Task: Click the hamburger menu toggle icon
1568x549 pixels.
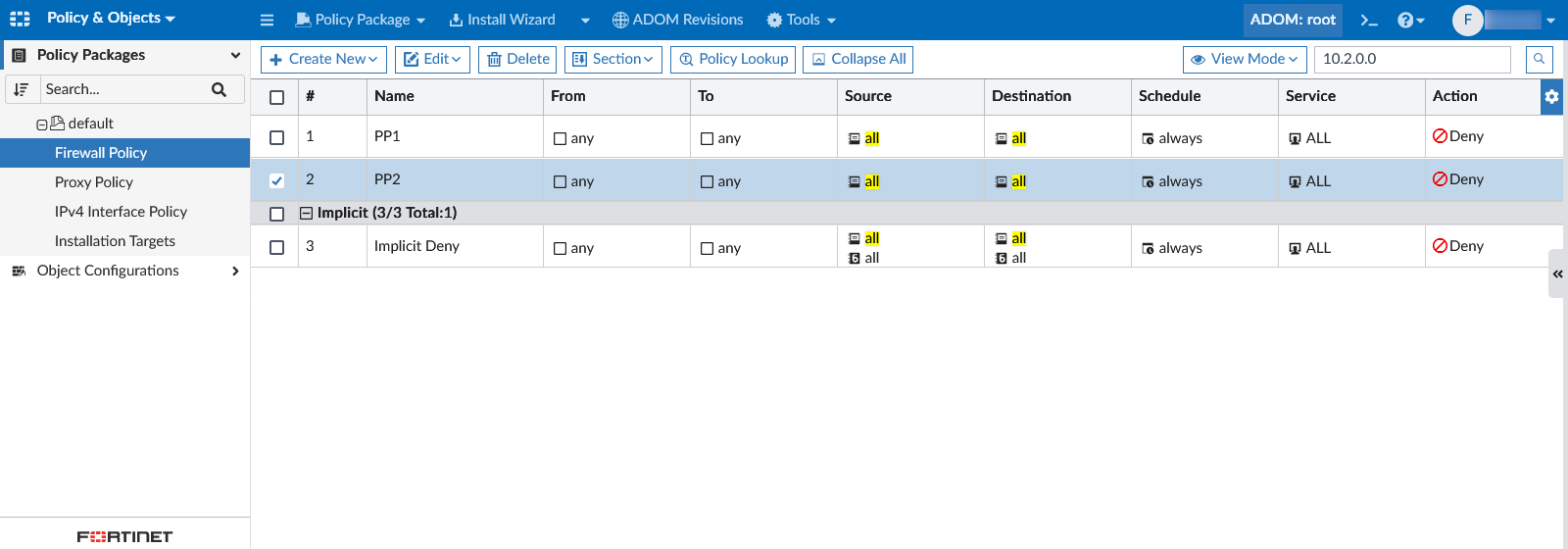Action: [x=267, y=20]
